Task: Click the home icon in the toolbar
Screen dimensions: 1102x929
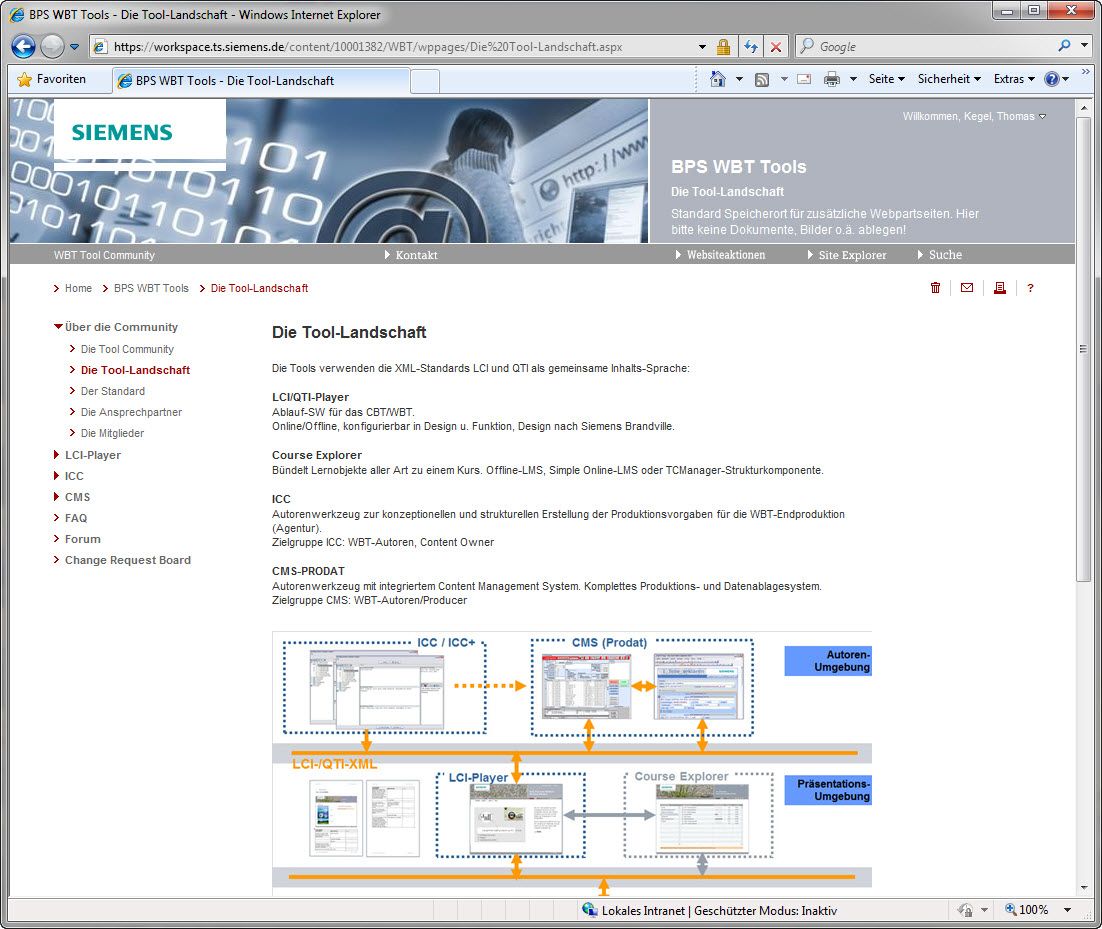Action: click(717, 79)
